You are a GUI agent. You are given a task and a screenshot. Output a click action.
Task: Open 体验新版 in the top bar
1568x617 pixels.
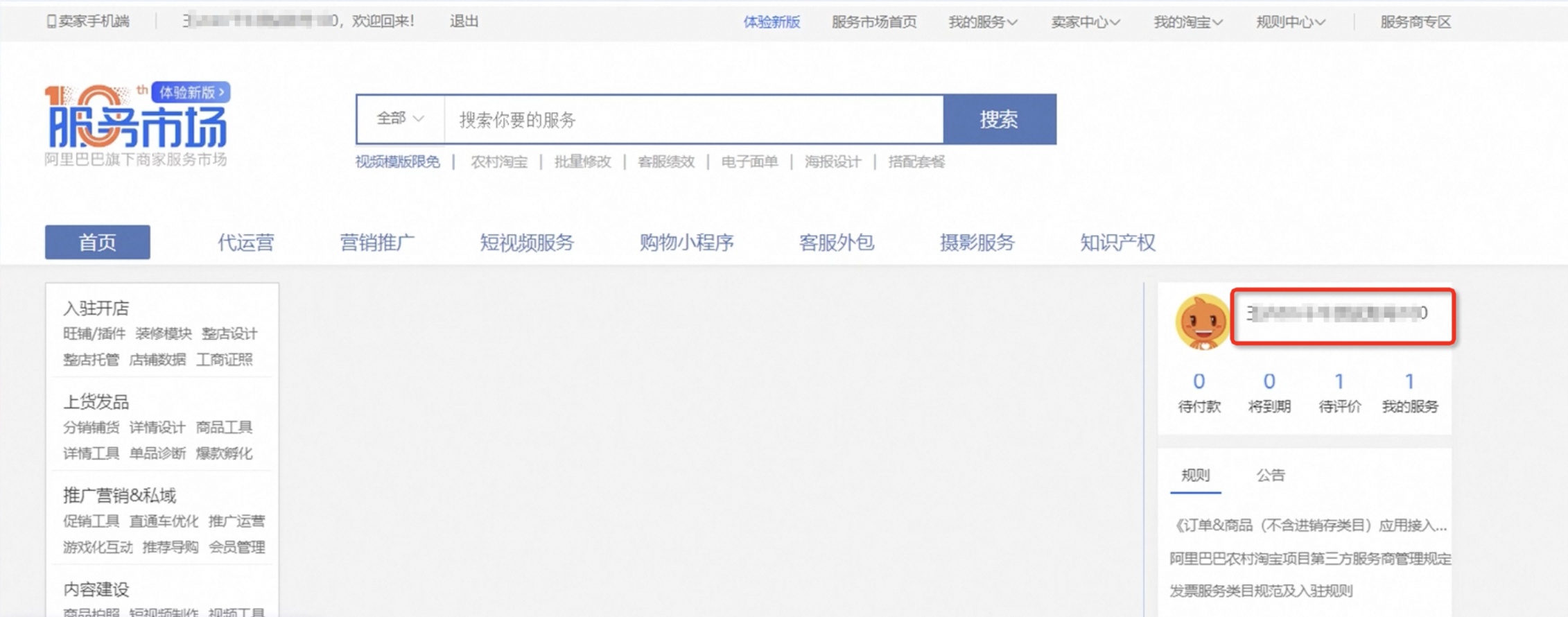point(772,22)
